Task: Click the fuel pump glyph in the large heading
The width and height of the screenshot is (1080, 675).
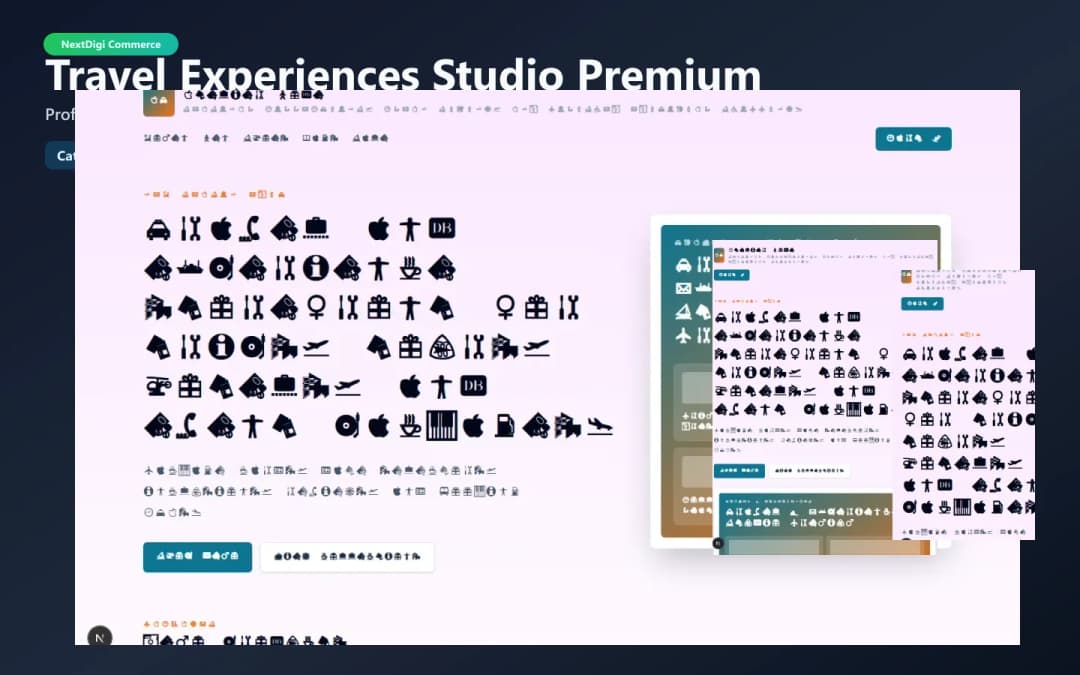Action: (504, 426)
